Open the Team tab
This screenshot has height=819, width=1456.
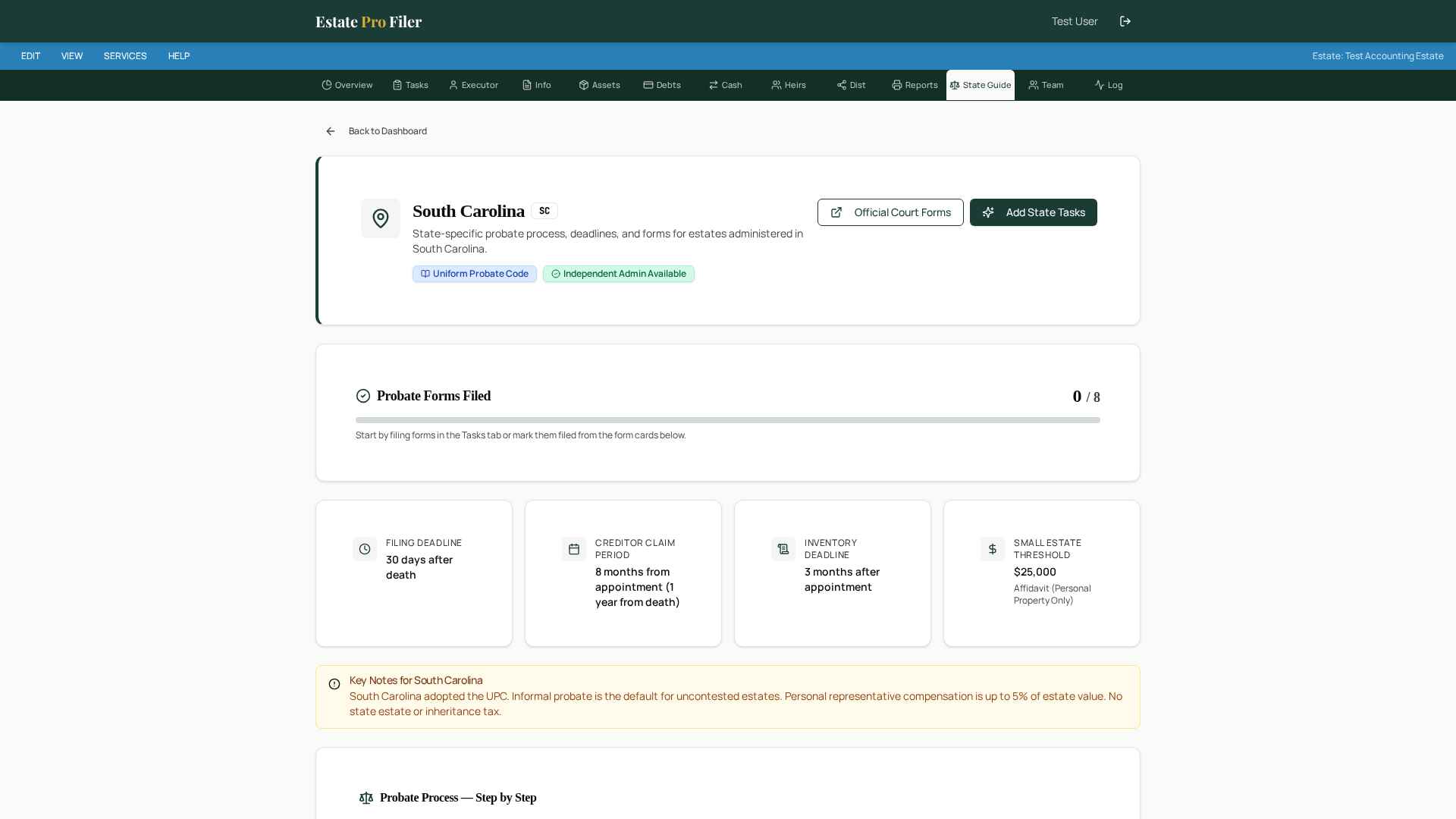click(x=1046, y=85)
